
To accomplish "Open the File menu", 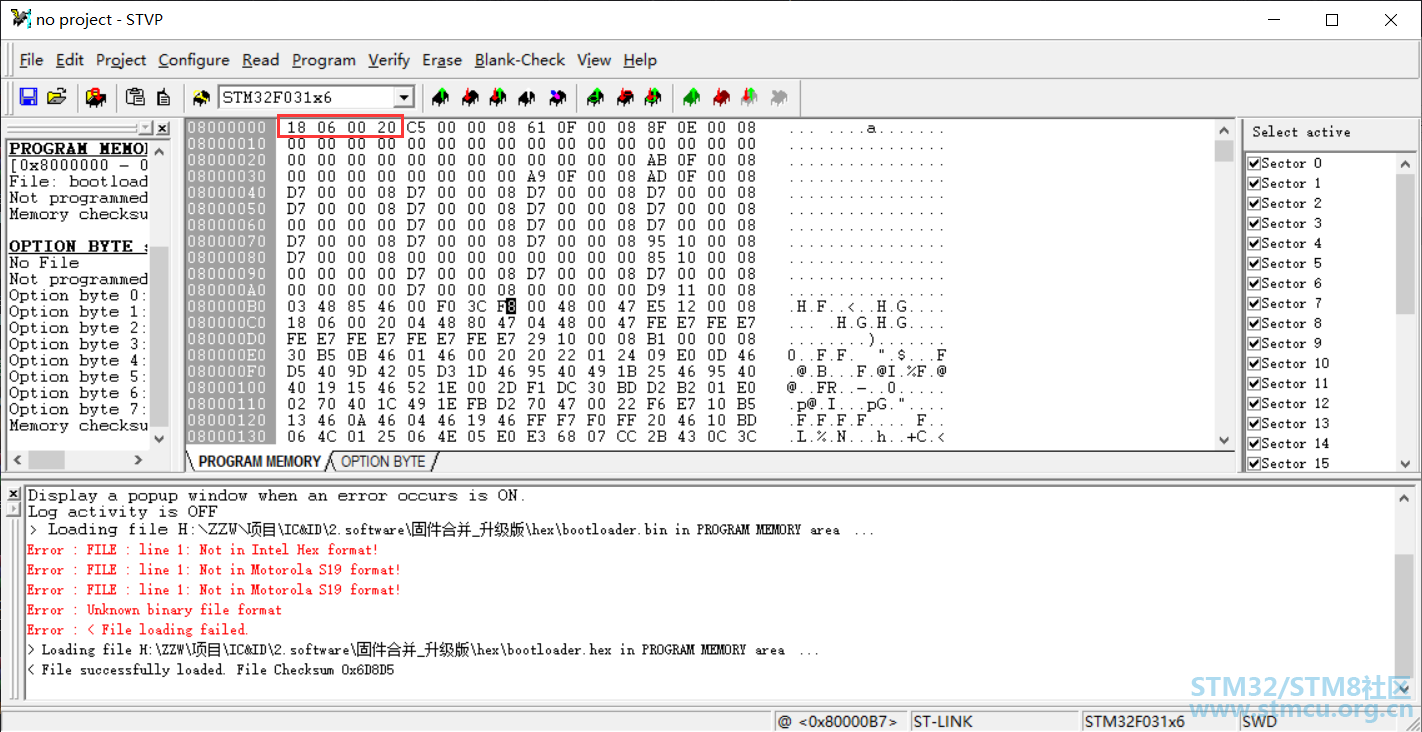I will [31, 60].
